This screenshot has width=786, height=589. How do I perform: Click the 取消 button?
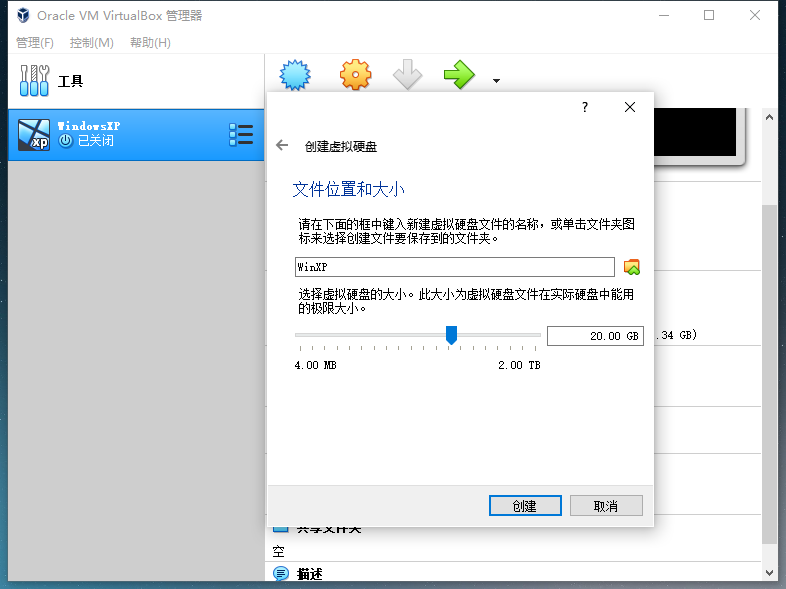coord(606,506)
